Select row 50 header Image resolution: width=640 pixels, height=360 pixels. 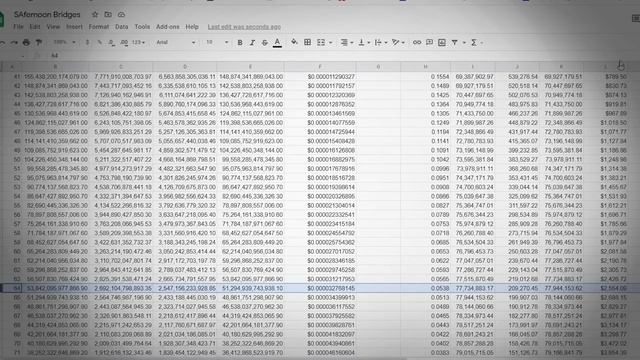[x=11, y=159]
